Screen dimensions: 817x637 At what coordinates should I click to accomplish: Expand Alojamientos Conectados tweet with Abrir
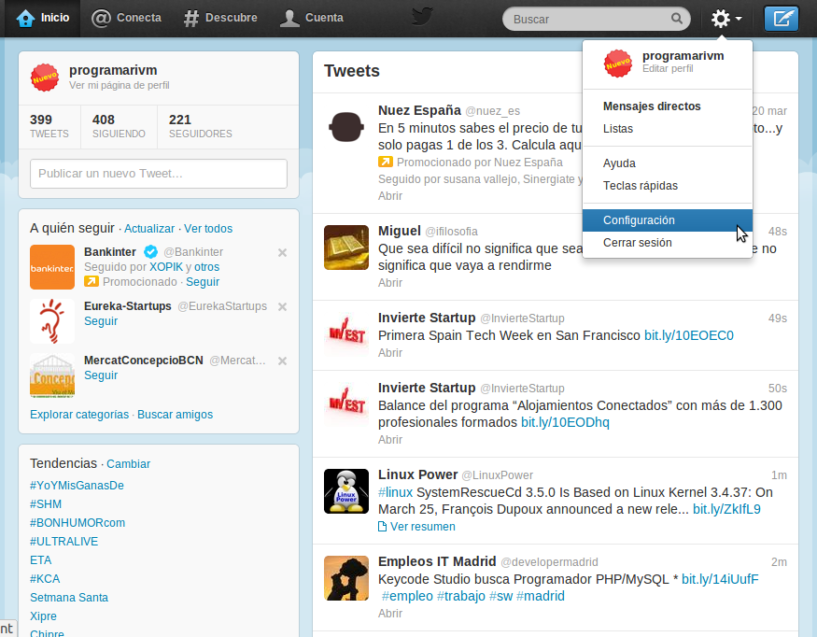(390, 440)
